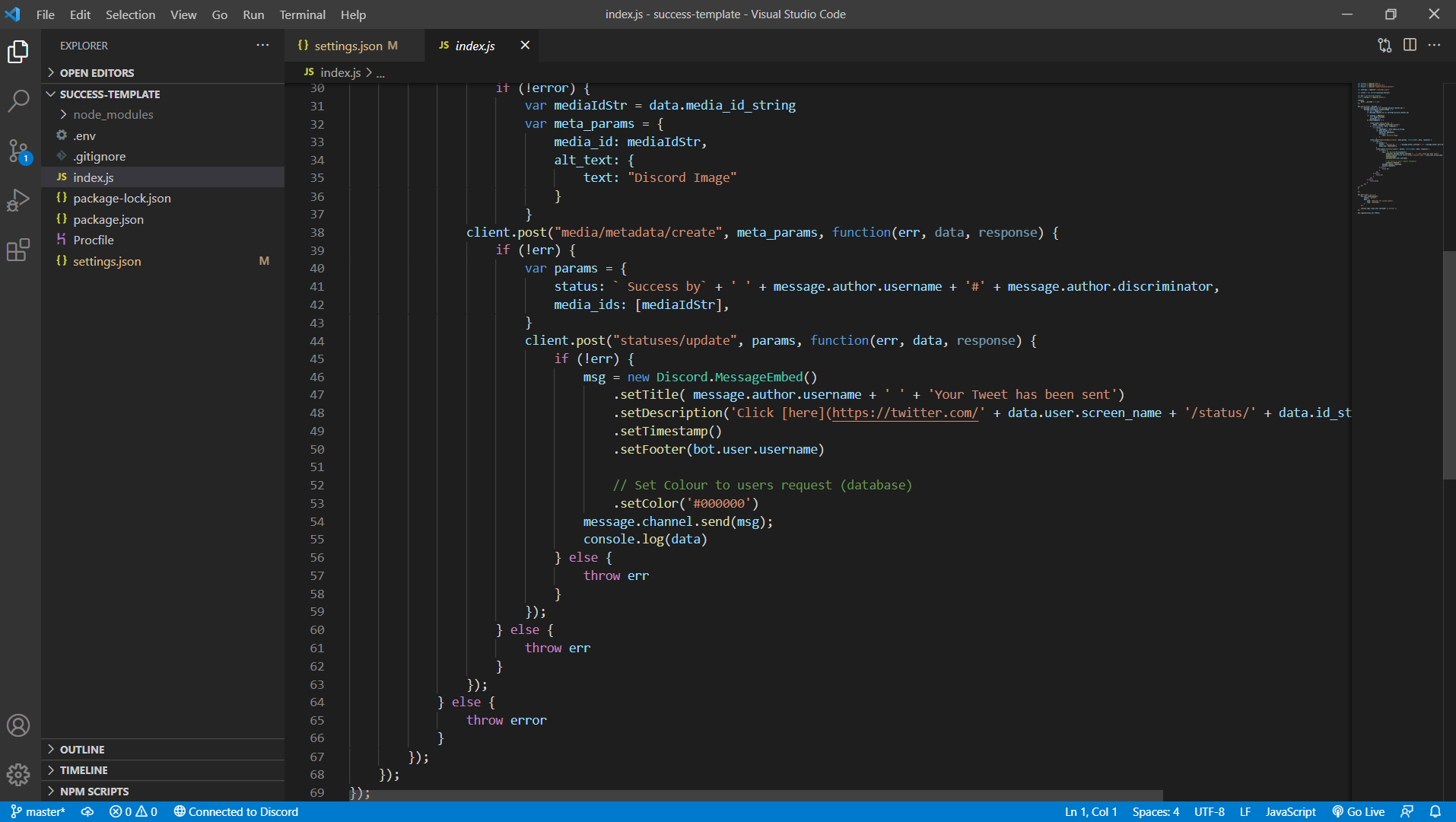Viewport: 1456px width, 822px height.
Task: Click the Ln 1, Col 1 position indicator
Action: click(x=1091, y=812)
